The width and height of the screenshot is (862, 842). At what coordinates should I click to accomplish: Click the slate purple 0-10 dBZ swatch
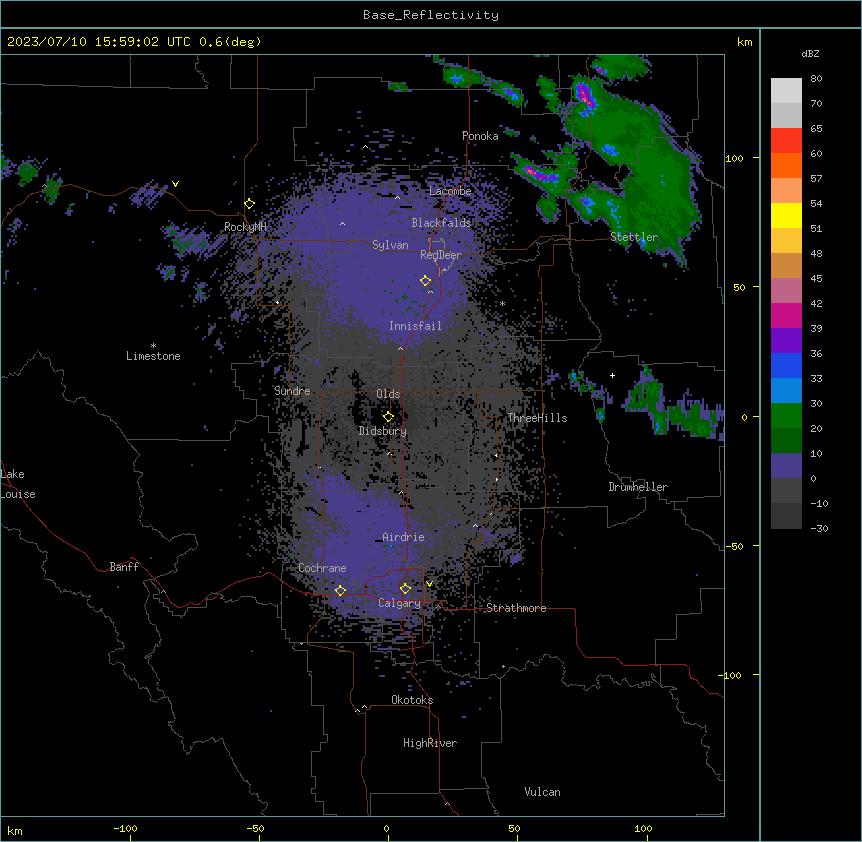click(786, 466)
